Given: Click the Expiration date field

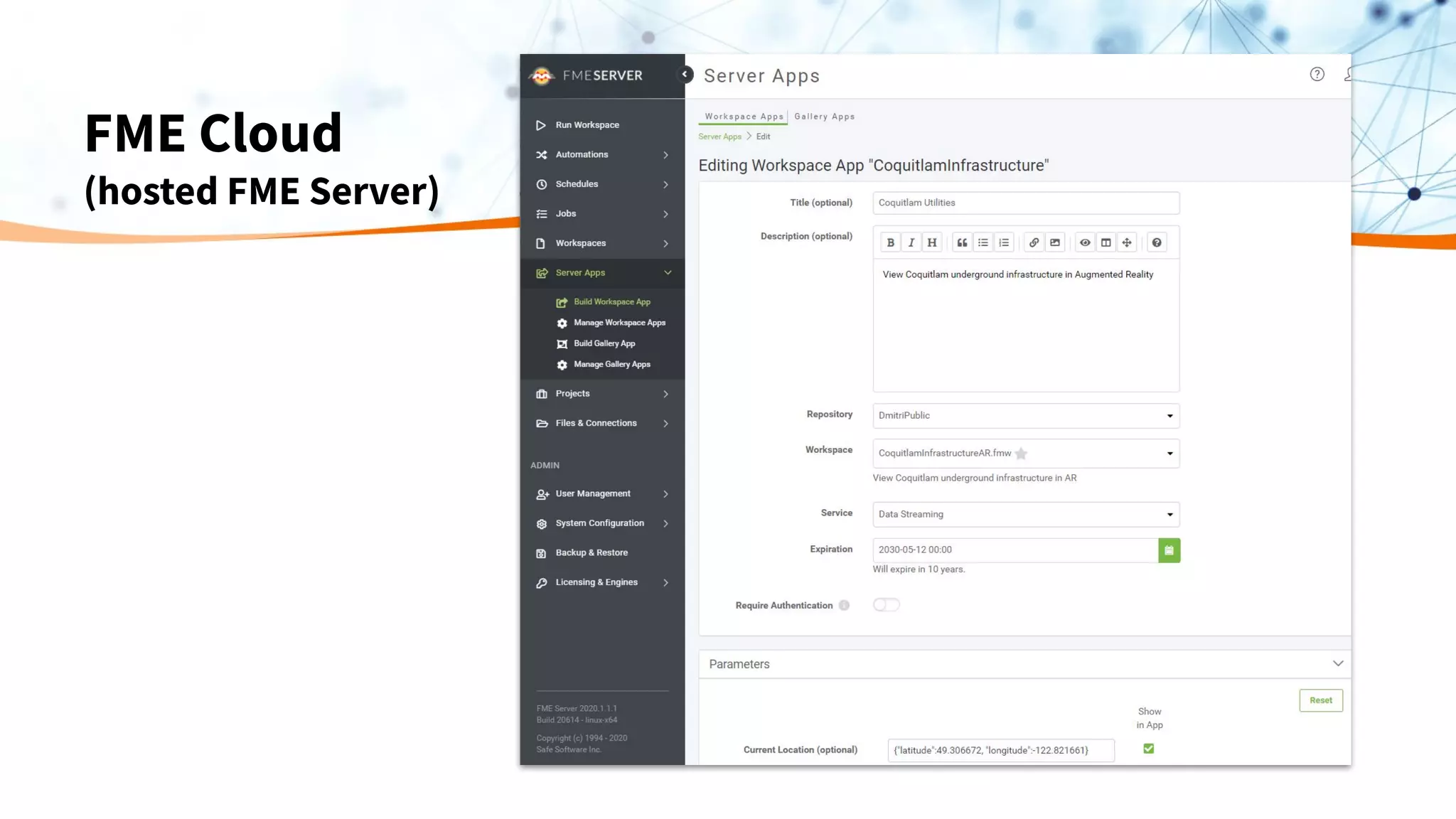Looking at the screenshot, I should pyautogui.click(x=1015, y=550).
